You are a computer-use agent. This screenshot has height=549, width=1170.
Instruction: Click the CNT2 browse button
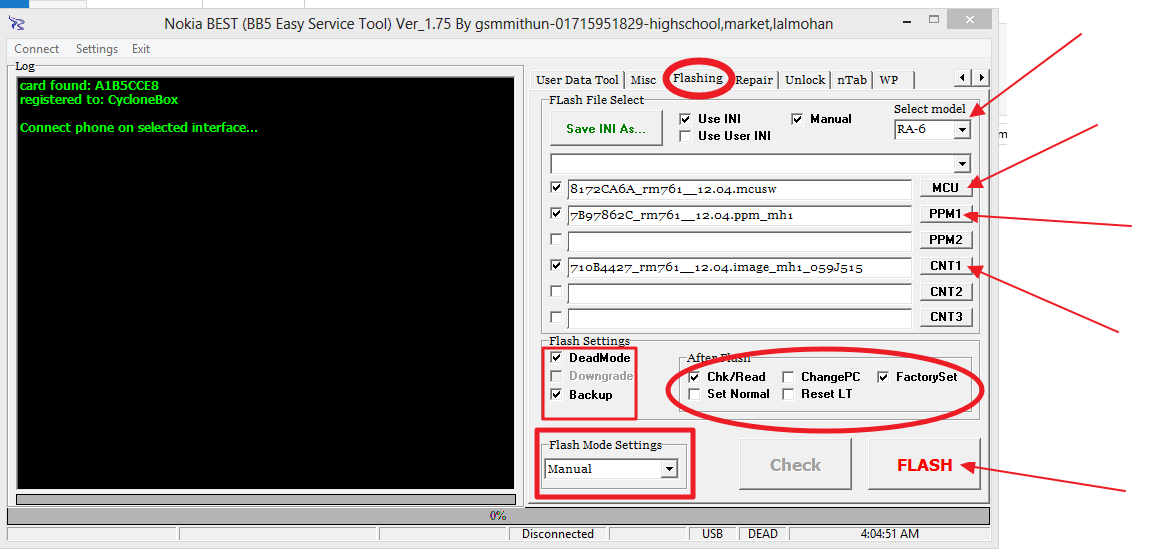[x=945, y=292]
